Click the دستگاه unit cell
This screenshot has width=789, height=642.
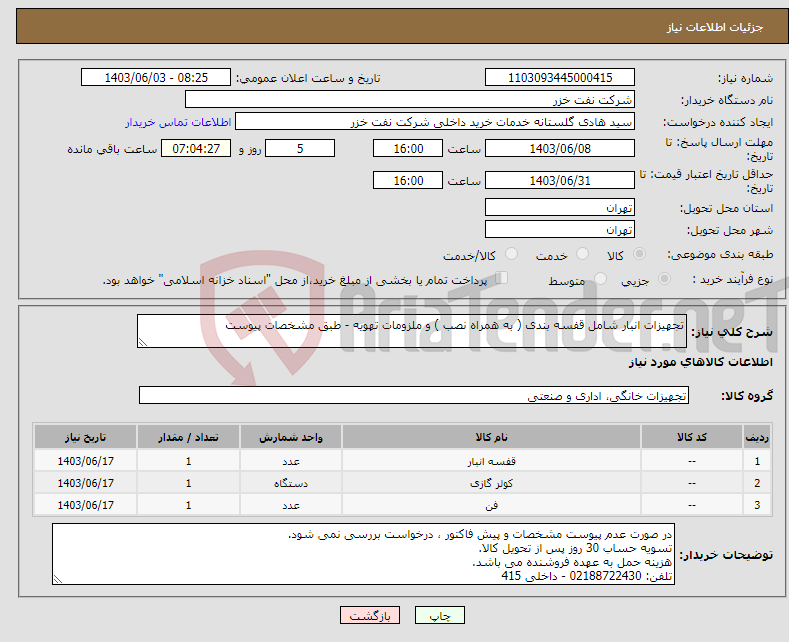[x=291, y=483]
